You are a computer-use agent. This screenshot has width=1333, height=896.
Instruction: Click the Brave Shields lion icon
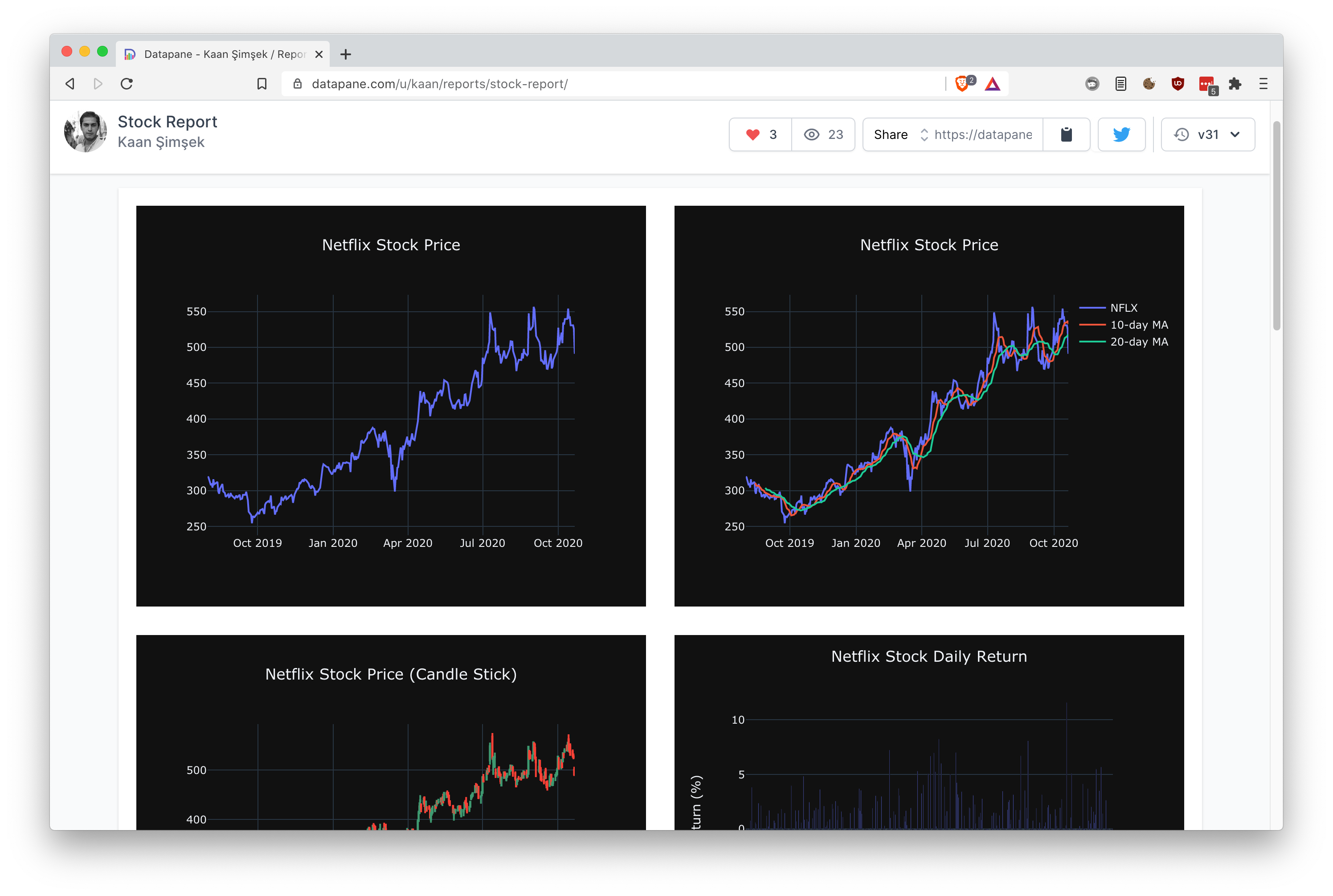click(961, 84)
